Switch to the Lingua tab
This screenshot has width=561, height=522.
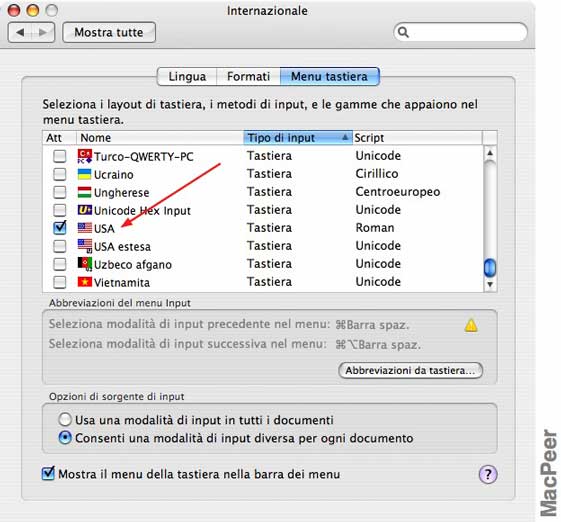coord(187,77)
